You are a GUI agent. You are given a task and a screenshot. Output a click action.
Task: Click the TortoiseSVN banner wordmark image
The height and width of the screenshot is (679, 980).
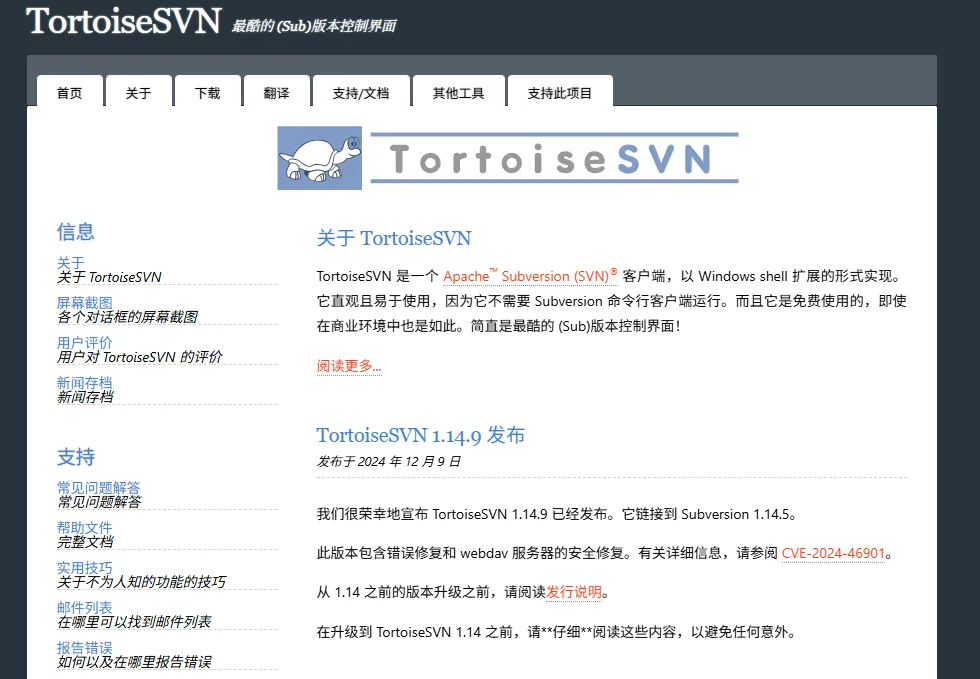(554, 158)
